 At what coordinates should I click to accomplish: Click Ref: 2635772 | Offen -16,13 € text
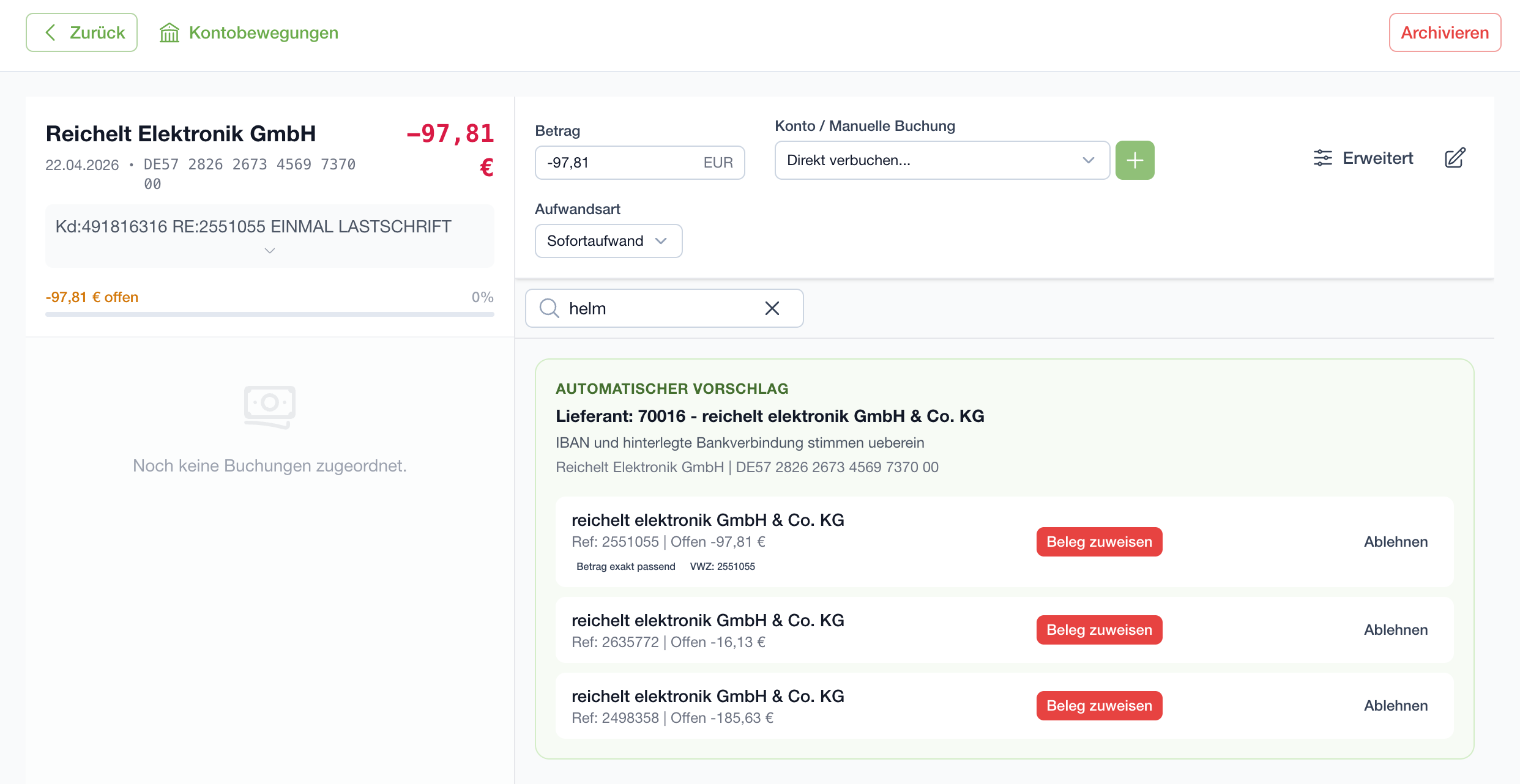pos(668,642)
